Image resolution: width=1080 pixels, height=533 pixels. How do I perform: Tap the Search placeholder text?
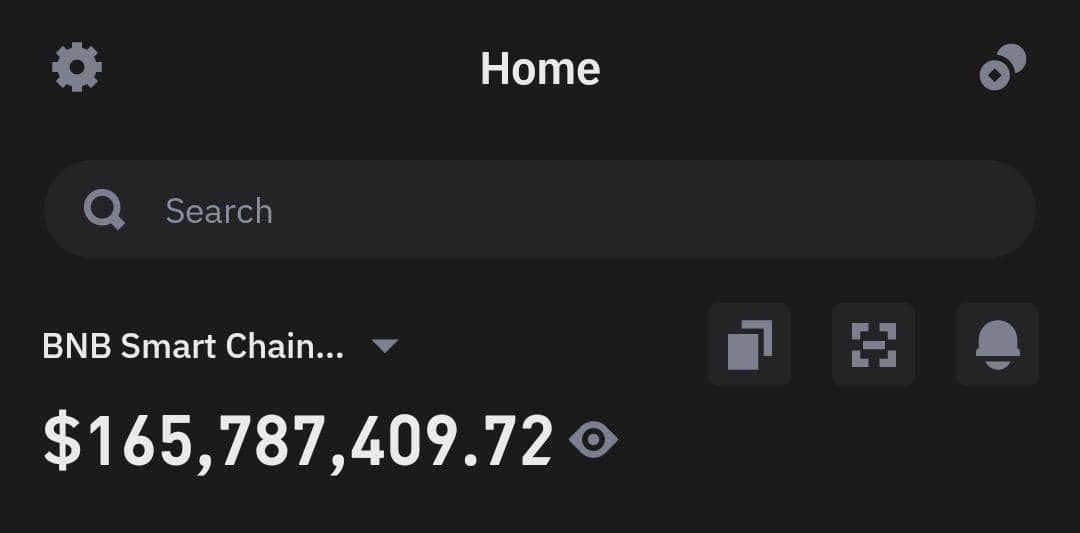pos(219,211)
